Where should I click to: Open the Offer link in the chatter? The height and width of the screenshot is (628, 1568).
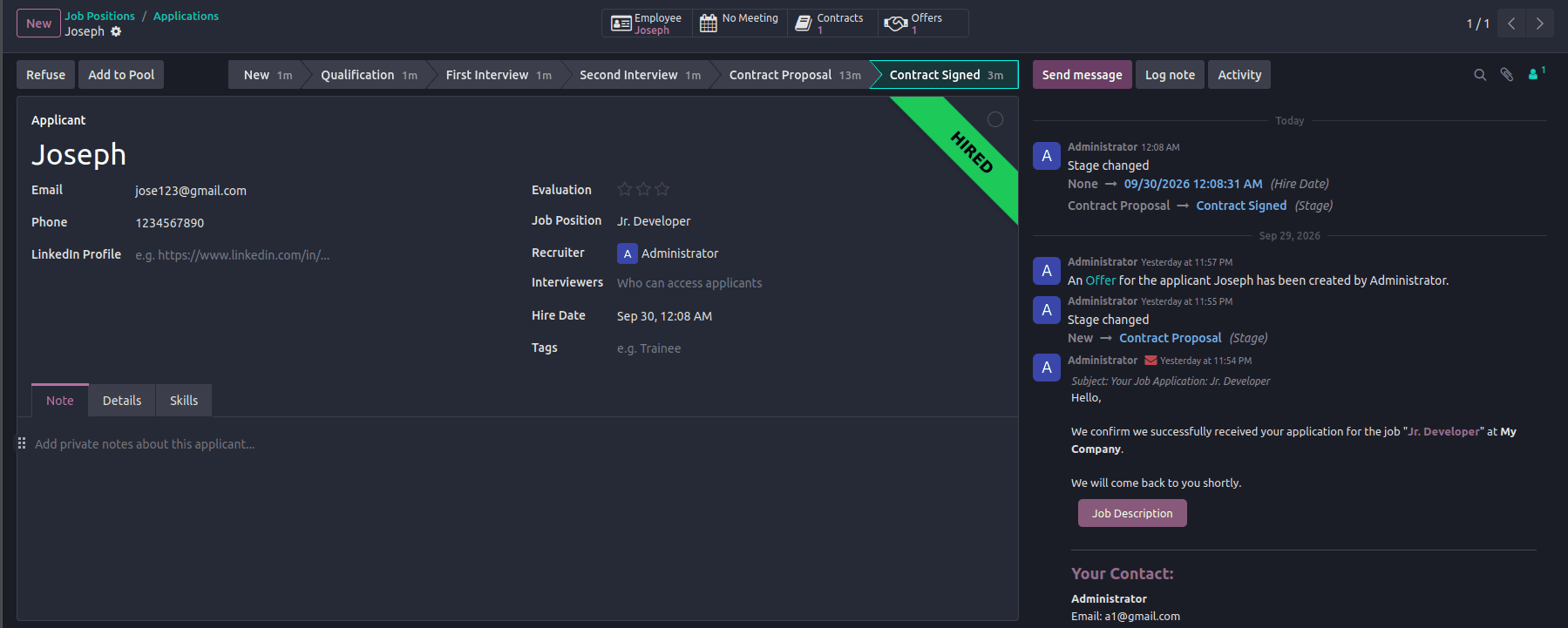[1100, 280]
